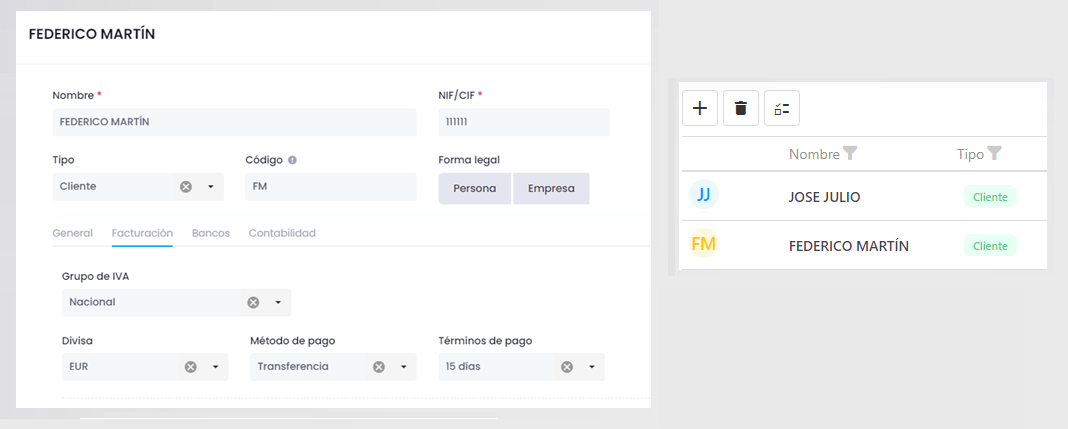
Task: Click the plus icon to add contact
Action: 700,108
